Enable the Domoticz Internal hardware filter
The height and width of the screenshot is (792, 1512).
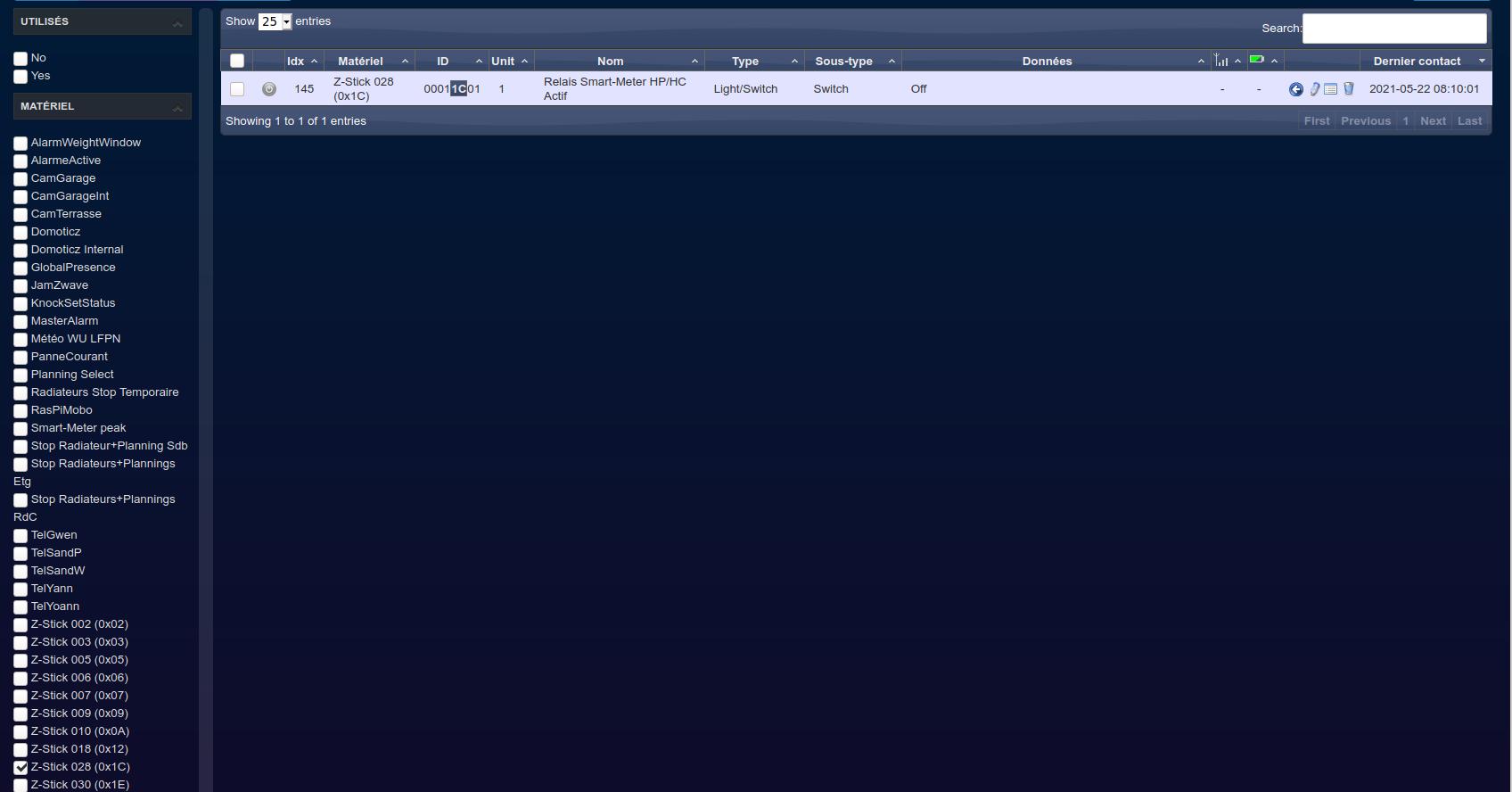pyautogui.click(x=21, y=251)
